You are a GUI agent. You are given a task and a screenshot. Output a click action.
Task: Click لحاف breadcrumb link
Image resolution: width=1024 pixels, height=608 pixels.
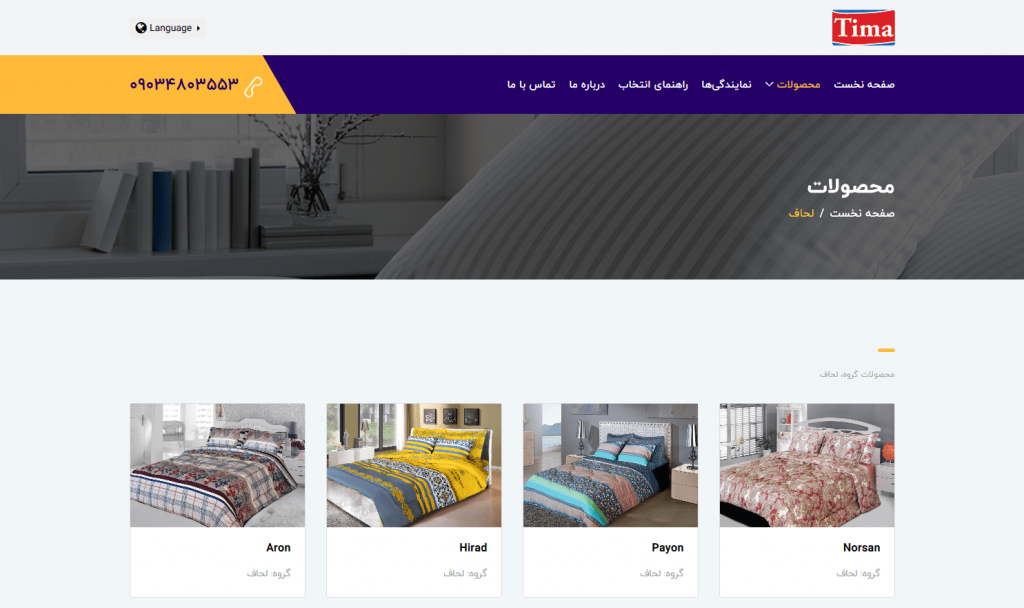pos(801,213)
